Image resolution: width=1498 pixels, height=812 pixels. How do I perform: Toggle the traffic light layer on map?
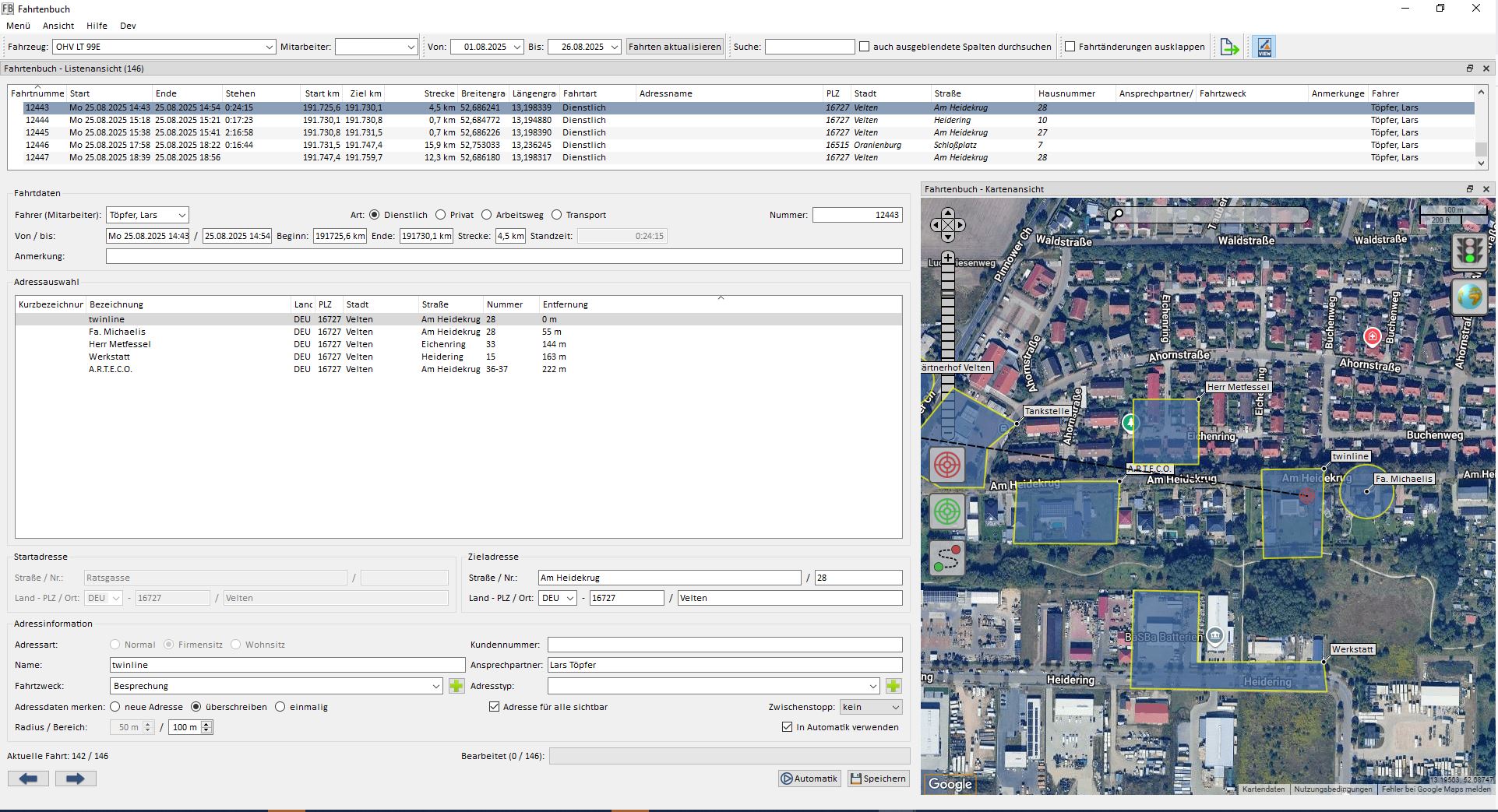pyautogui.click(x=1469, y=251)
